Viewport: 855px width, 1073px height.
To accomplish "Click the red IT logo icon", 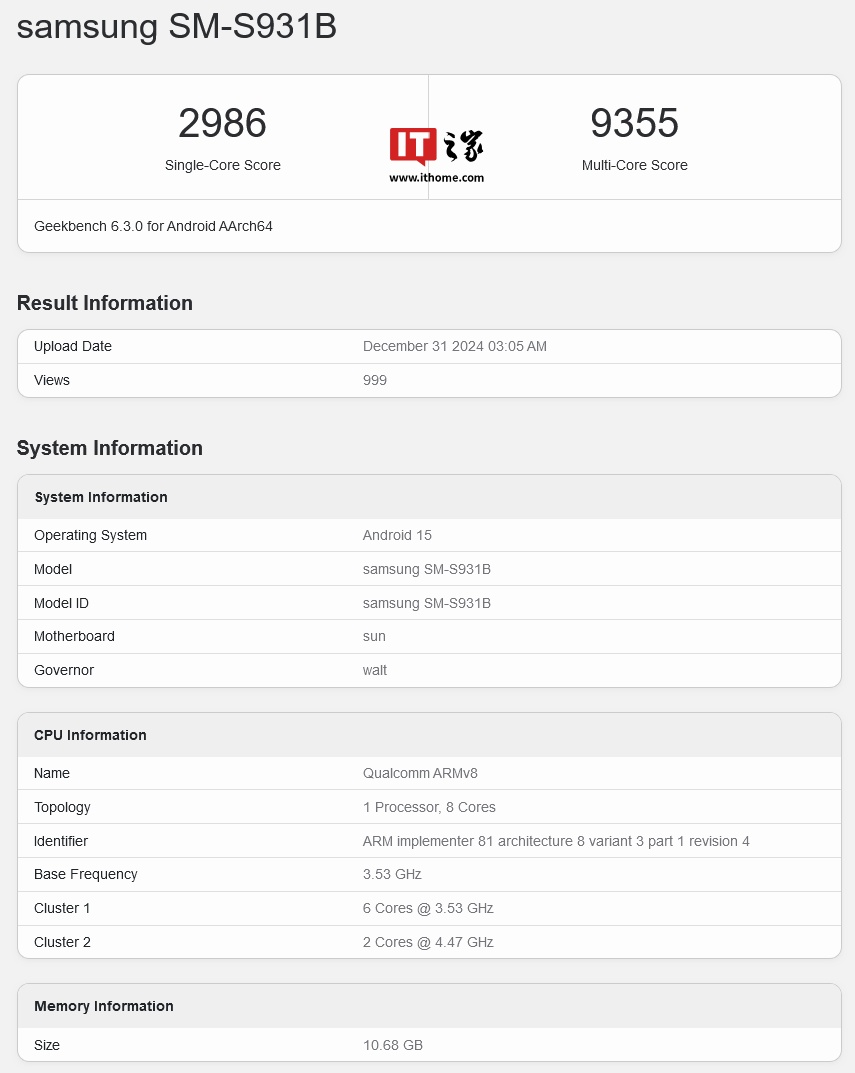I will pyautogui.click(x=413, y=145).
